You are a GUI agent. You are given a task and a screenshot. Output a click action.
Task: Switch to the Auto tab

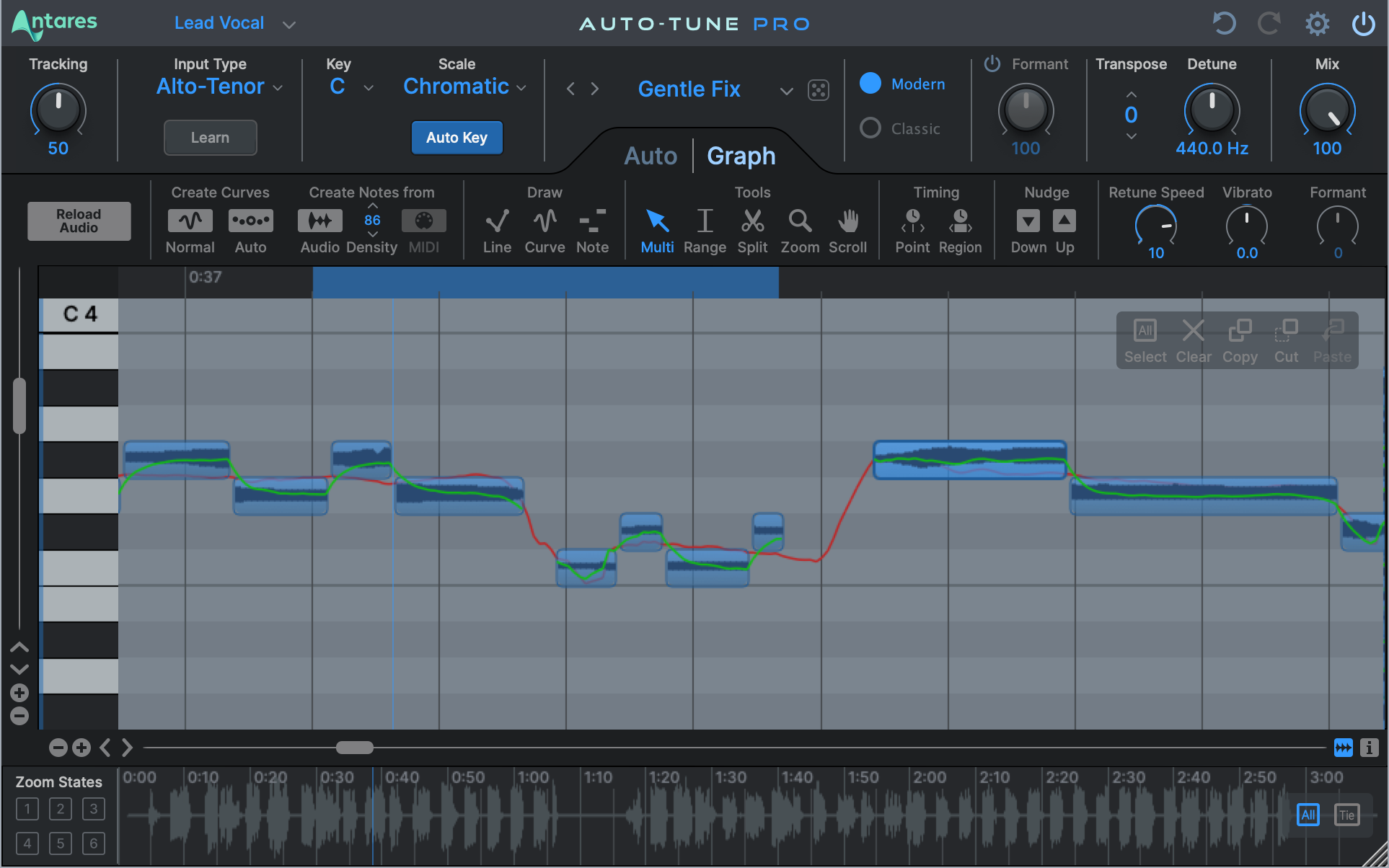(650, 155)
